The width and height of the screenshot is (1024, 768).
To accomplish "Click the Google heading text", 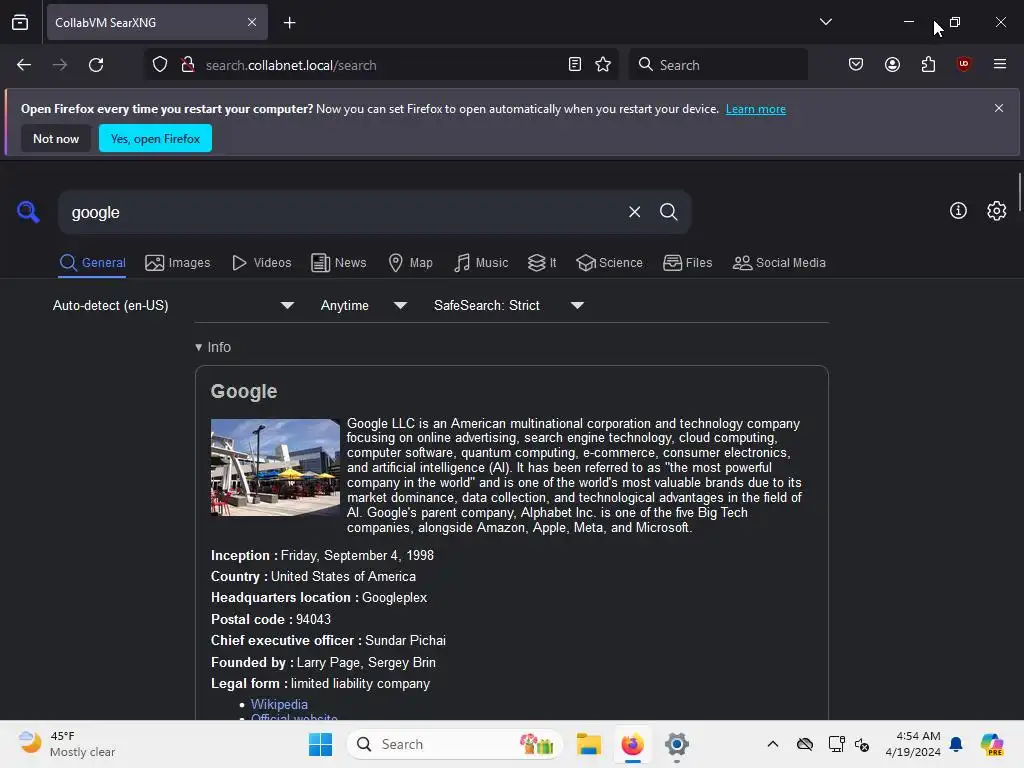I will [x=244, y=391].
